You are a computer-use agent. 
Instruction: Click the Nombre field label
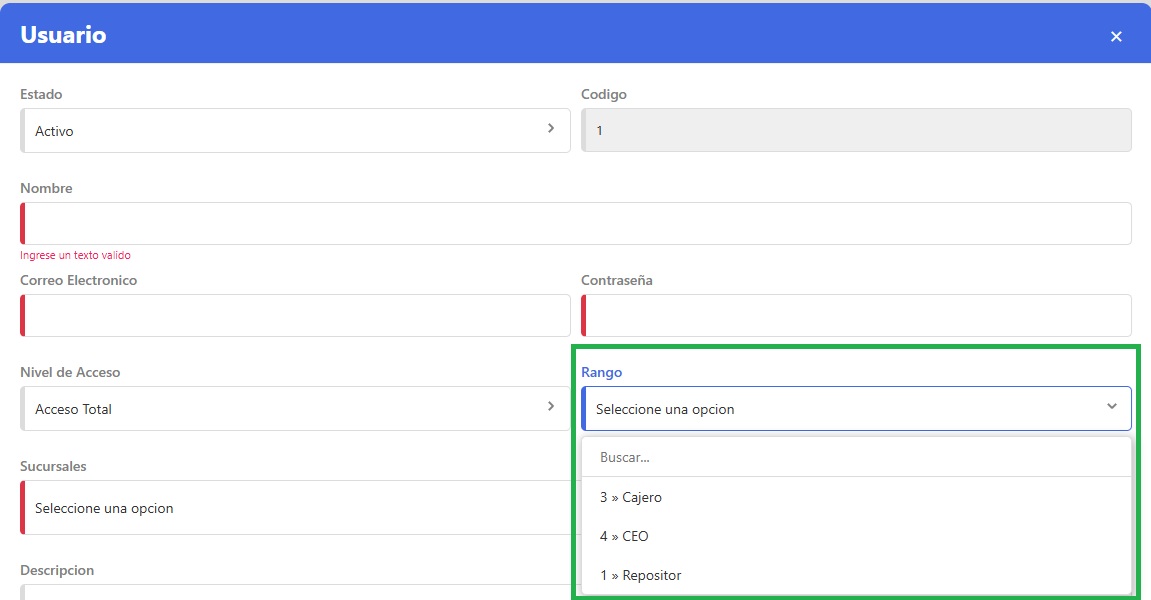click(46, 188)
